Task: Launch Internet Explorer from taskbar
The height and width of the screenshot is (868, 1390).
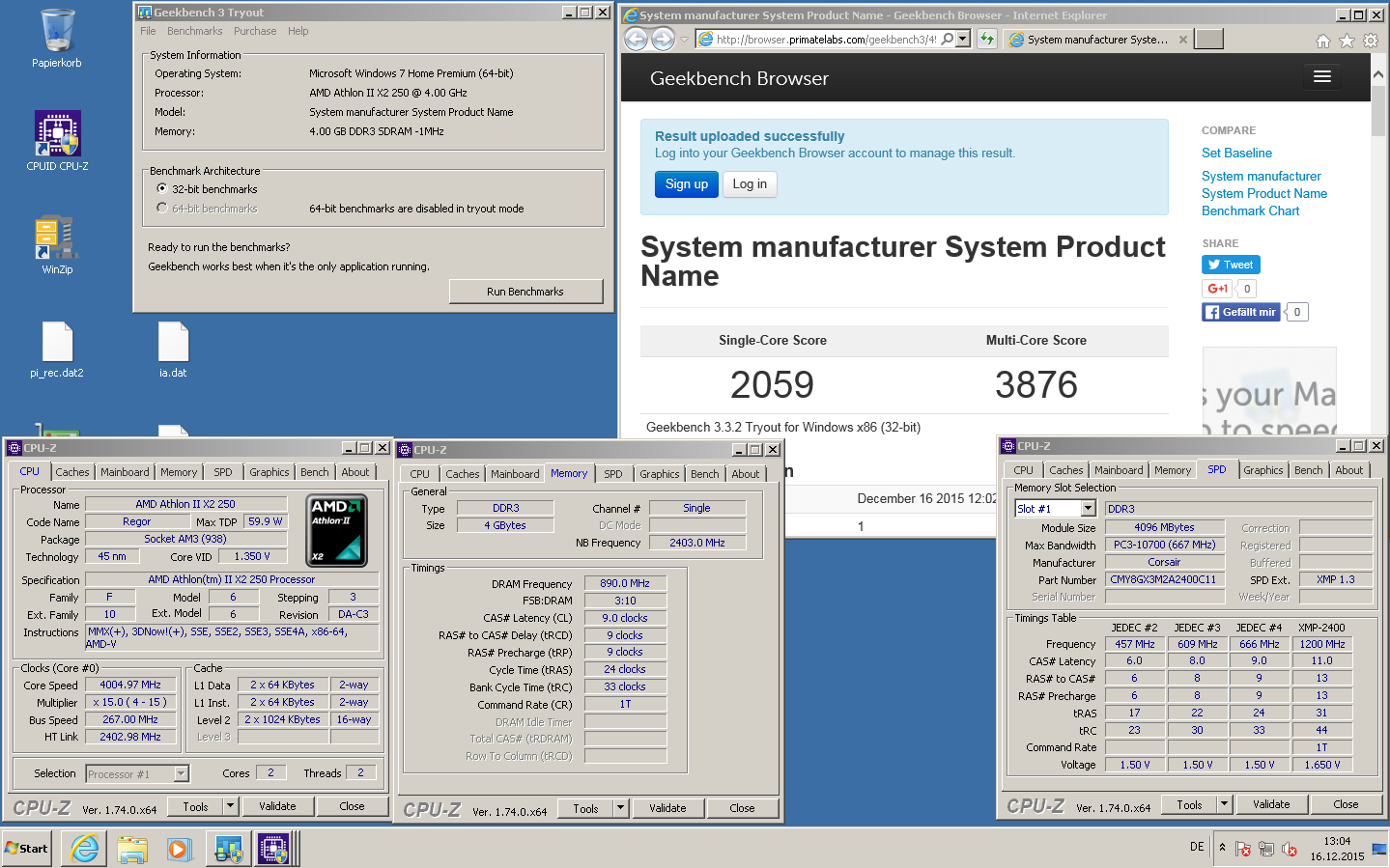Action: click(84, 849)
